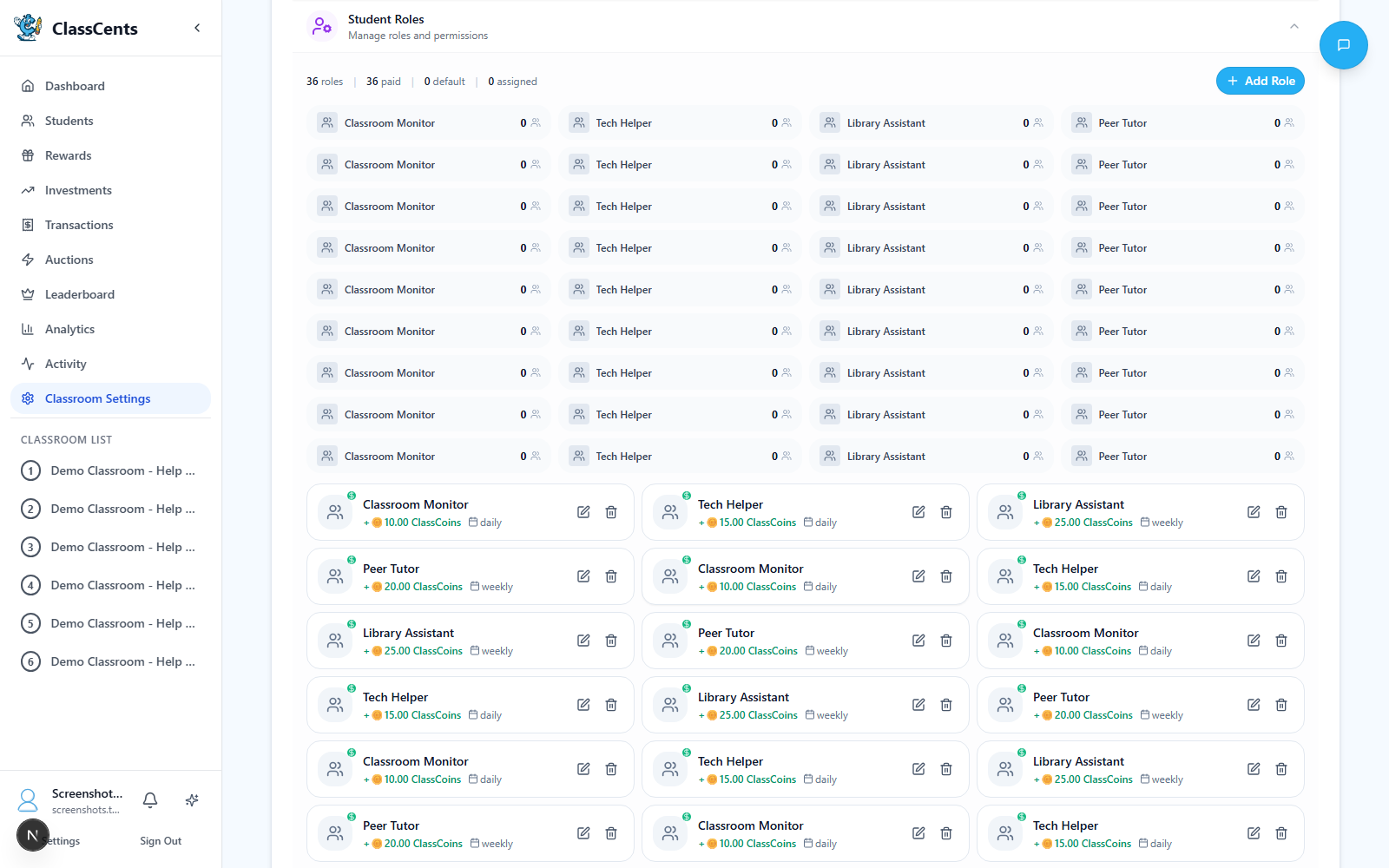Collapse the sidebar with the chevron arrow
This screenshot has height=868, width=1389.
click(x=197, y=28)
